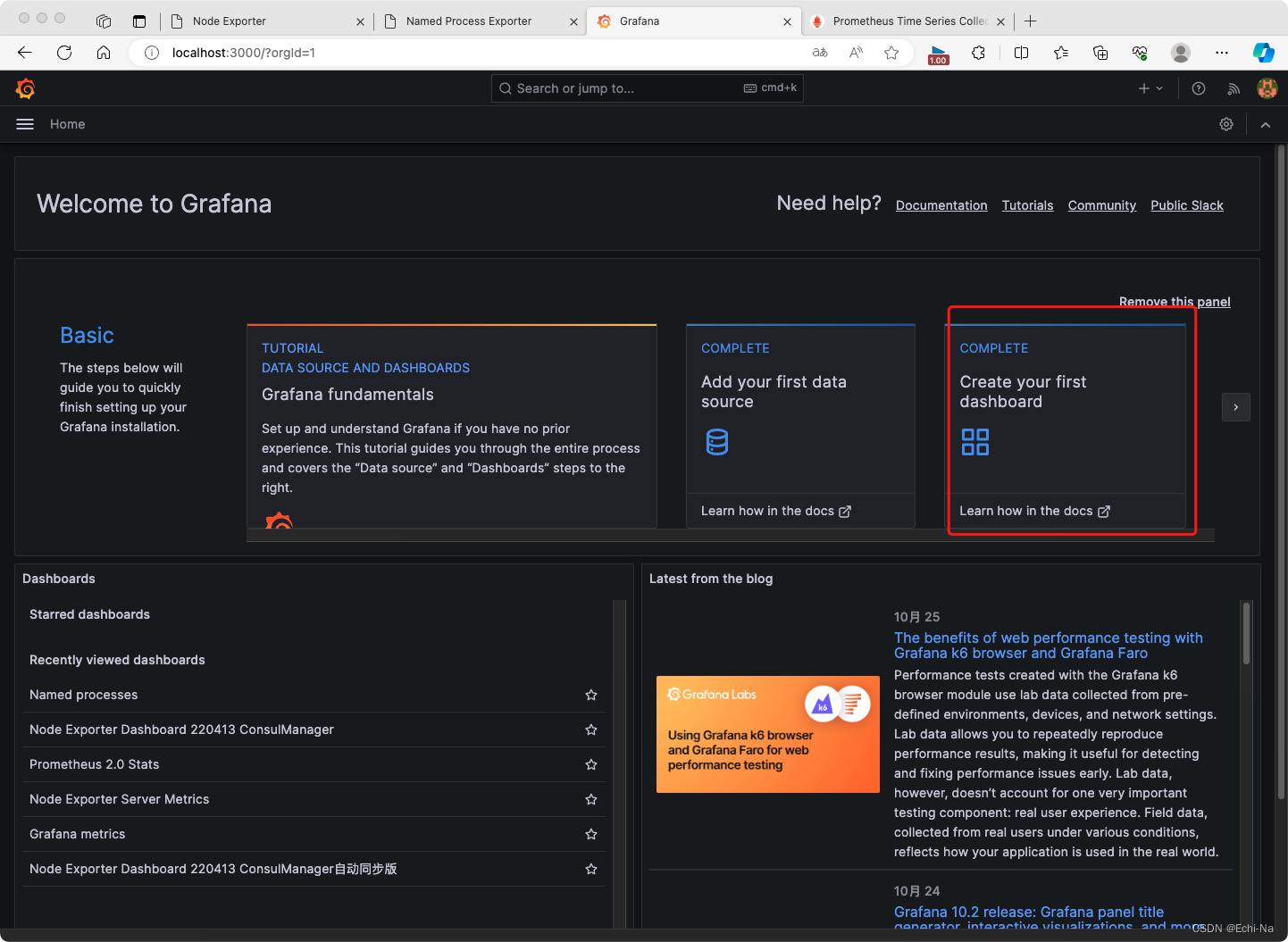Click the Search or jump to field
The width and height of the screenshot is (1288, 942).
(648, 88)
